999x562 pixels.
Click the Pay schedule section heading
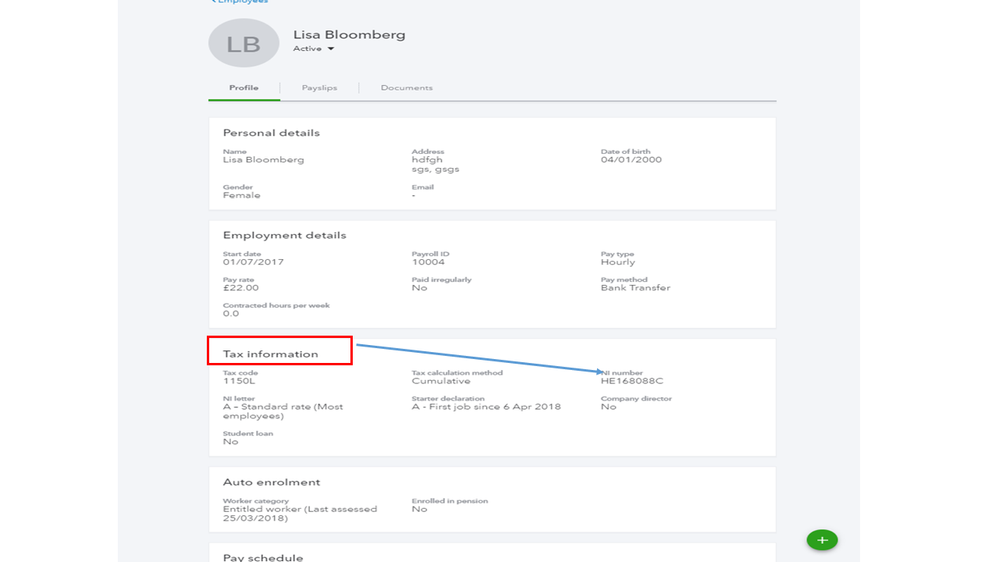point(262,557)
